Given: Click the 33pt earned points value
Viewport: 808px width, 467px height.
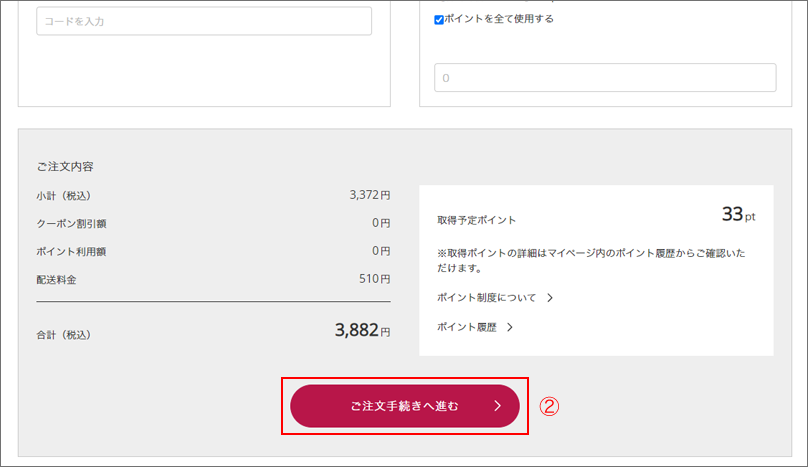Looking at the screenshot, I should coord(739,215).
